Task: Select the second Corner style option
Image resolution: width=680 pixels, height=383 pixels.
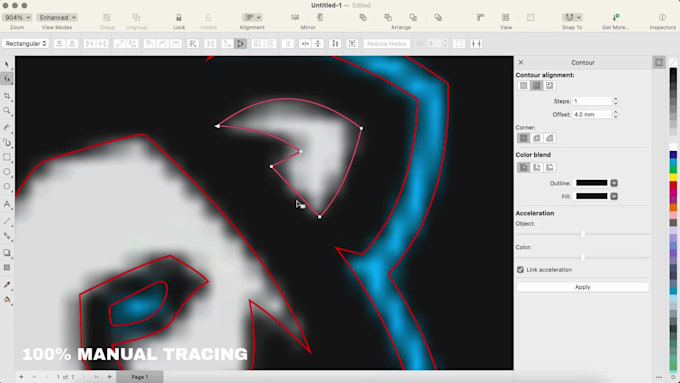Action: (536, 138)
